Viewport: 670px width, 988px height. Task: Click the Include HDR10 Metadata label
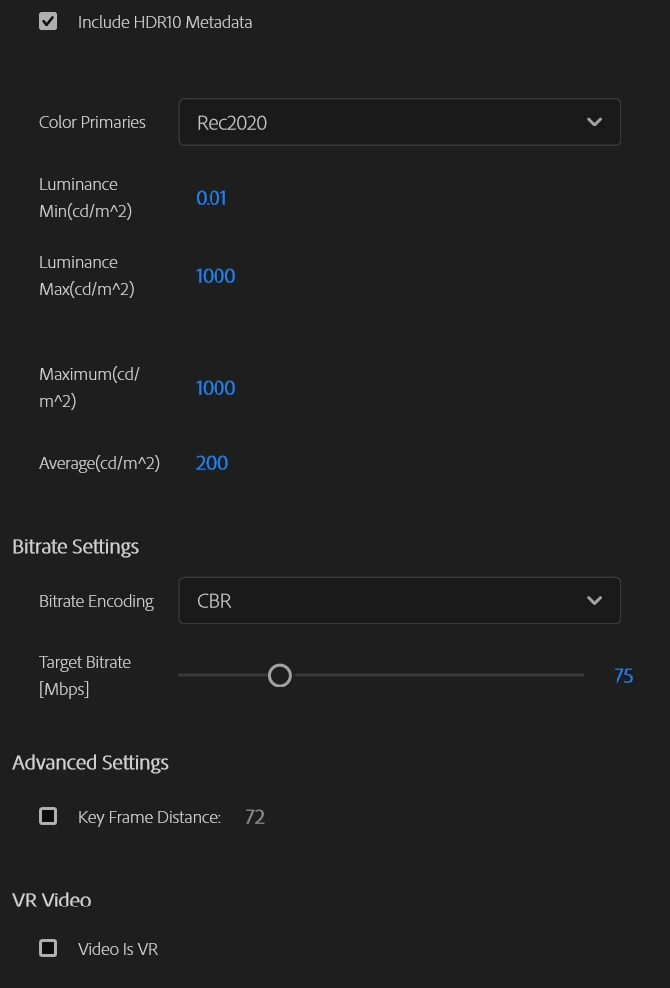coord(165,22)
